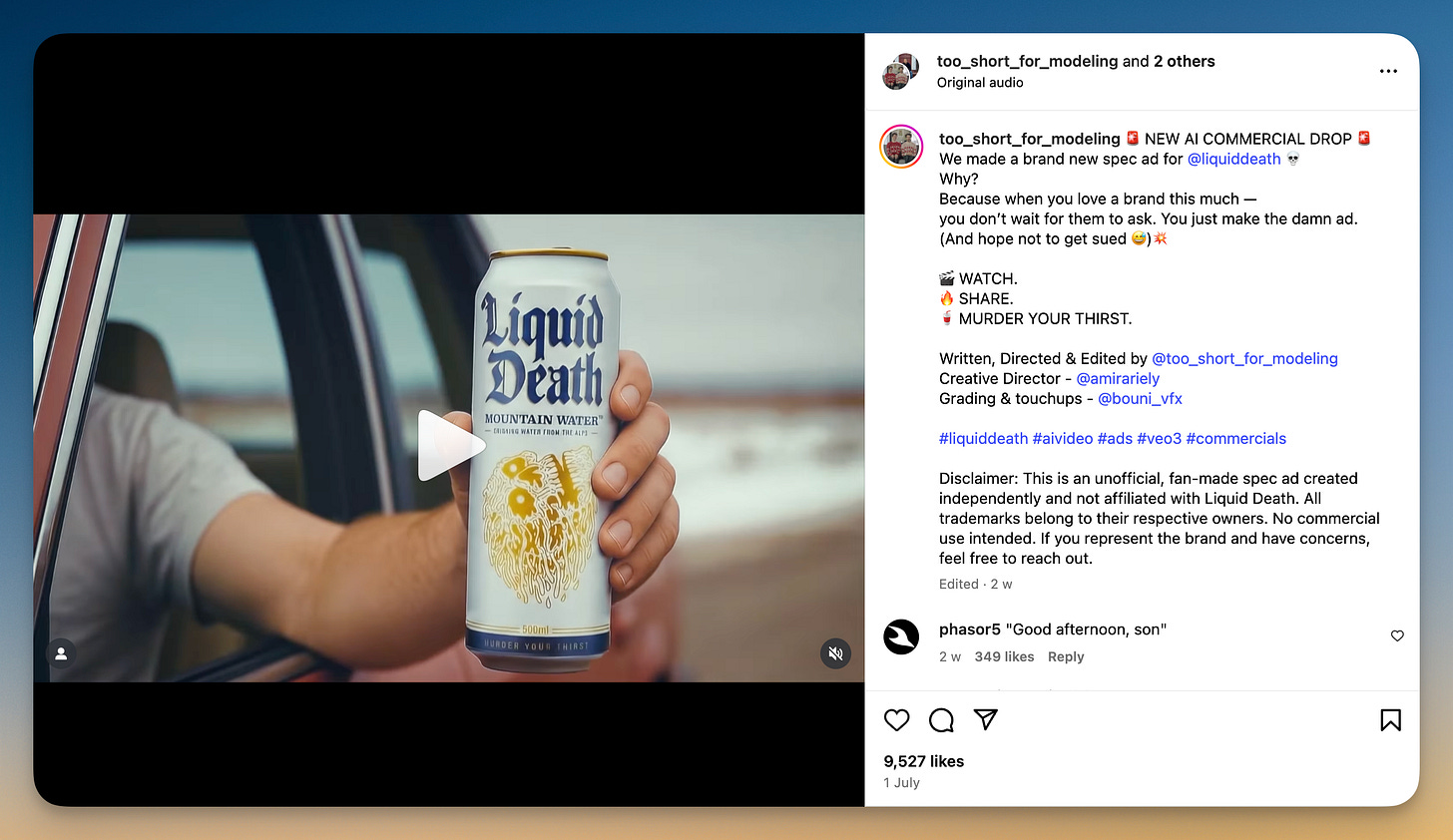Open phasor5's username on the comment

click(x=970, y=630)
